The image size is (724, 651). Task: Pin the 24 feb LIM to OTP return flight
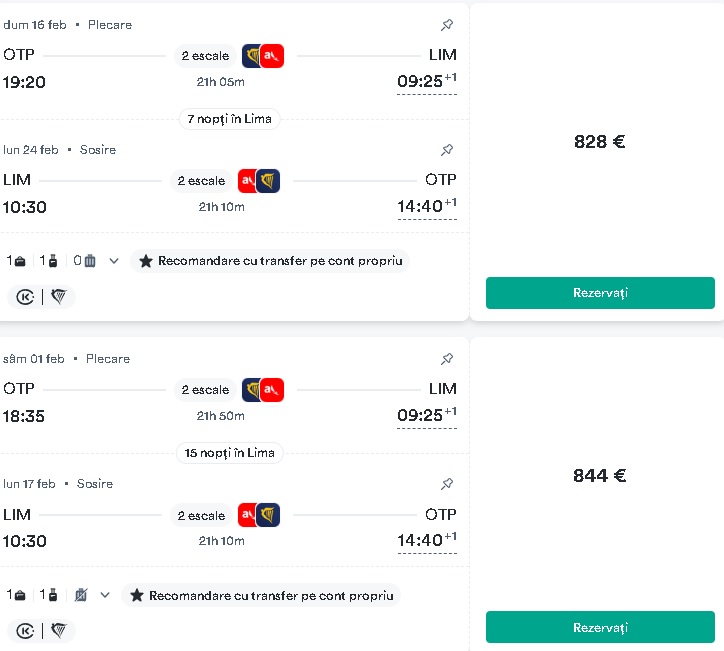[446, 150]
